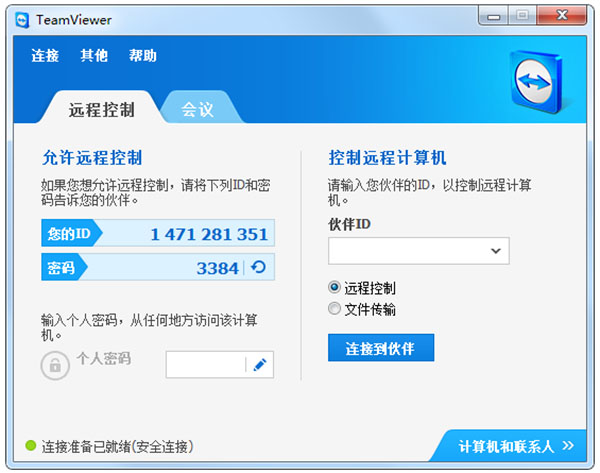Open the 连接 menu
This screenshot has height=473, width=600.
pos(45,55)
